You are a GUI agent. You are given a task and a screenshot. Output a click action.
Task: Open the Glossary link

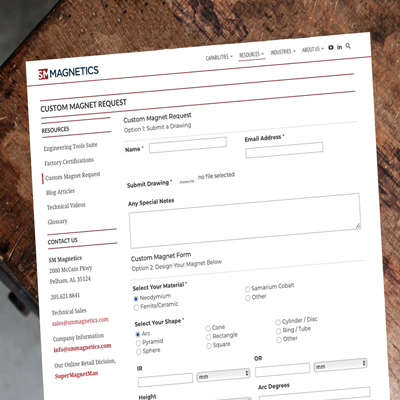point(57,222)
